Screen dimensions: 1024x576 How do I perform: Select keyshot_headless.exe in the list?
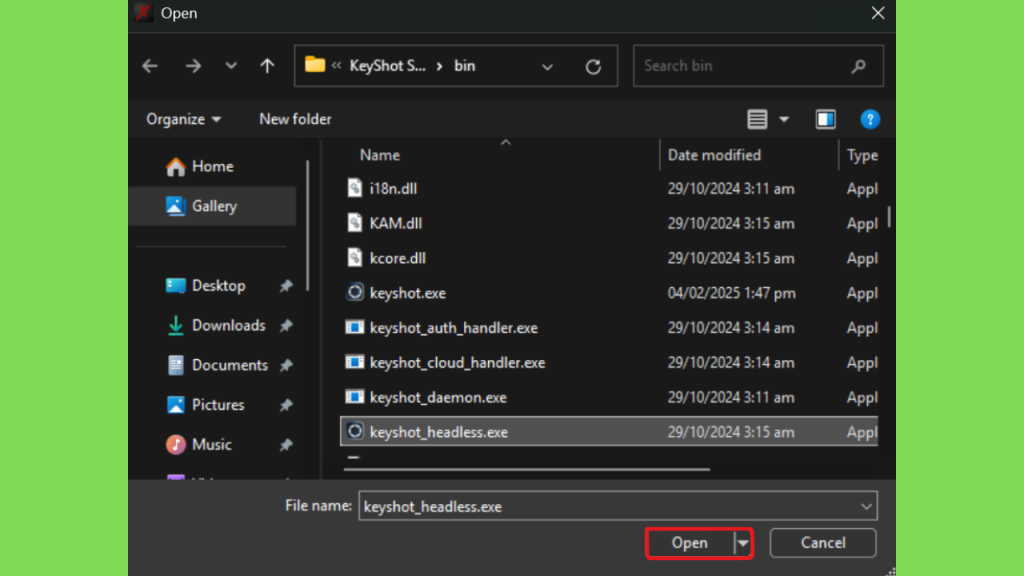(x=609, y=432)
